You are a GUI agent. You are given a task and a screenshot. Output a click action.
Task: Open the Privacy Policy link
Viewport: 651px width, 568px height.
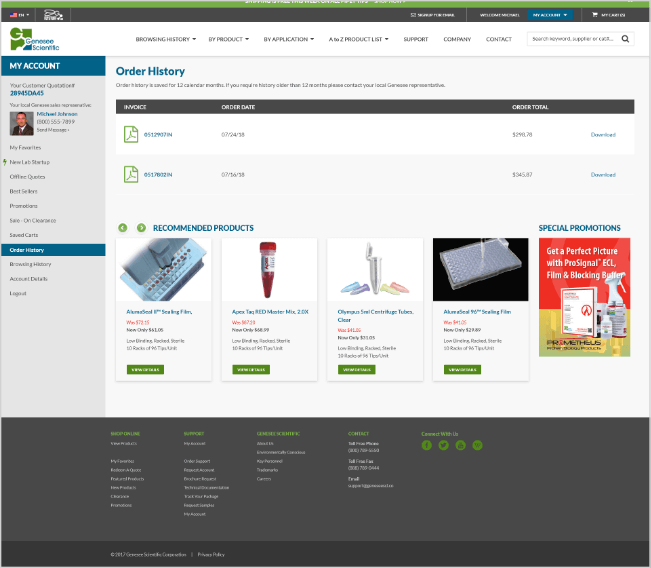[211, 554]
